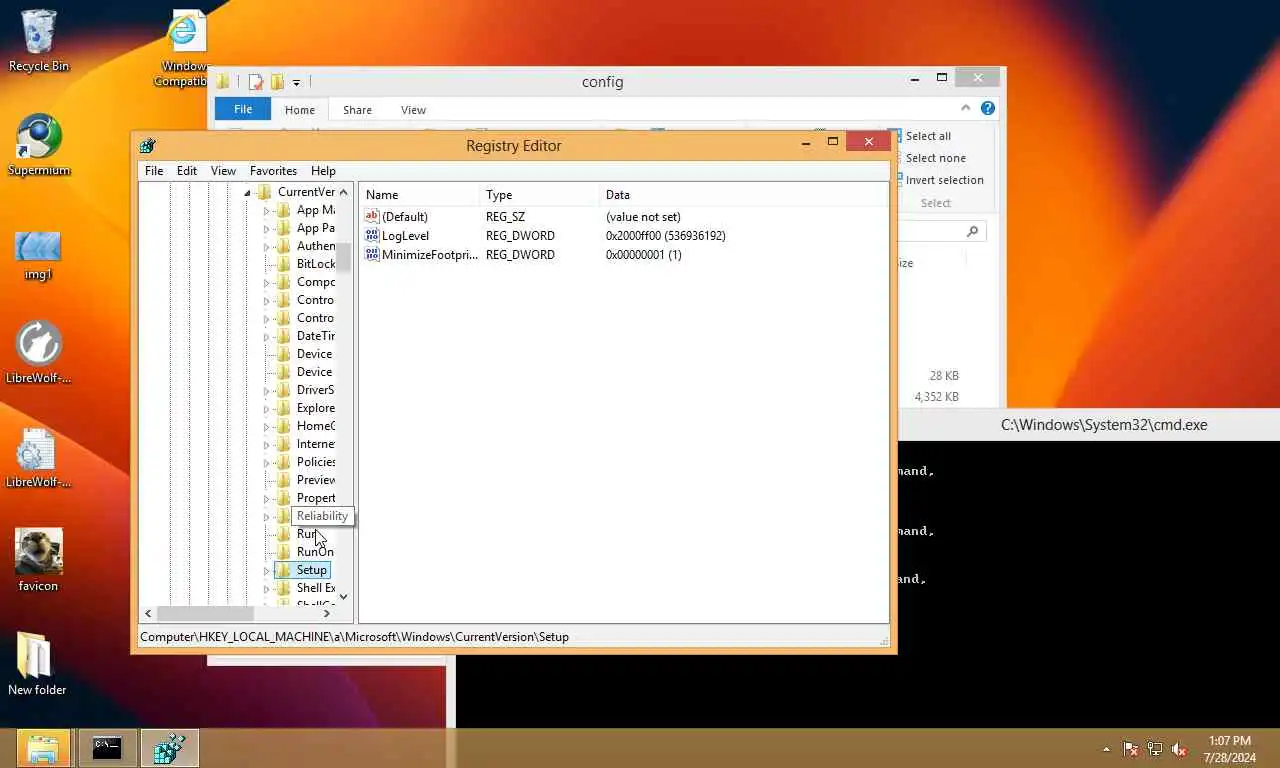Sort values by Name column header
The image size is (1280, 768).
click(x=420, y=195)
